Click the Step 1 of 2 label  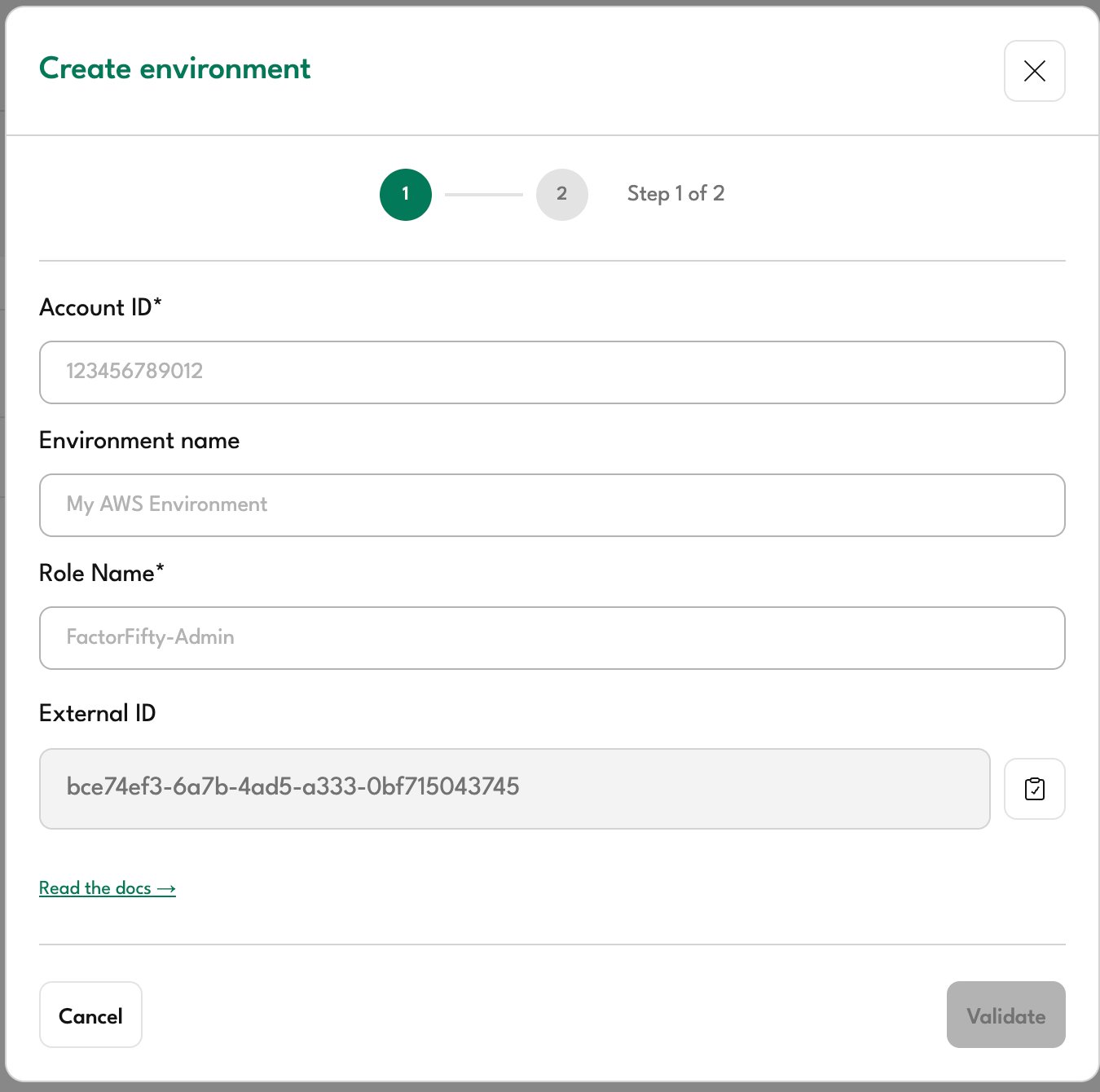tap(675, 193)
